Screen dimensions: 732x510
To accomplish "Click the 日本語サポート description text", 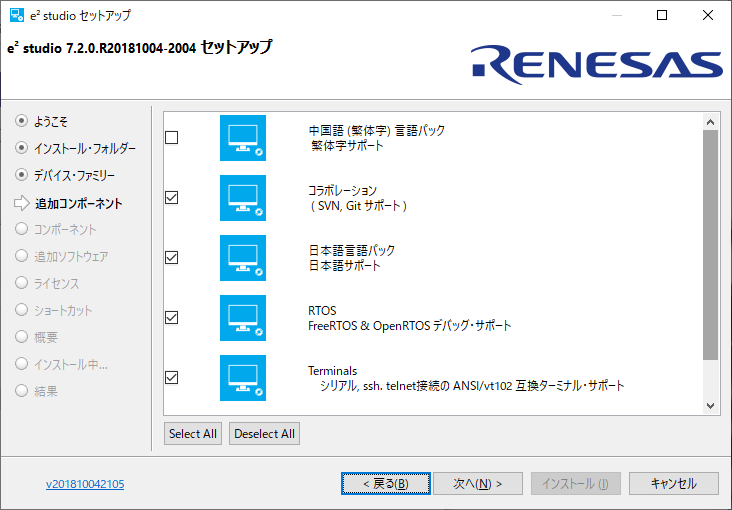I will click(345, 266).
